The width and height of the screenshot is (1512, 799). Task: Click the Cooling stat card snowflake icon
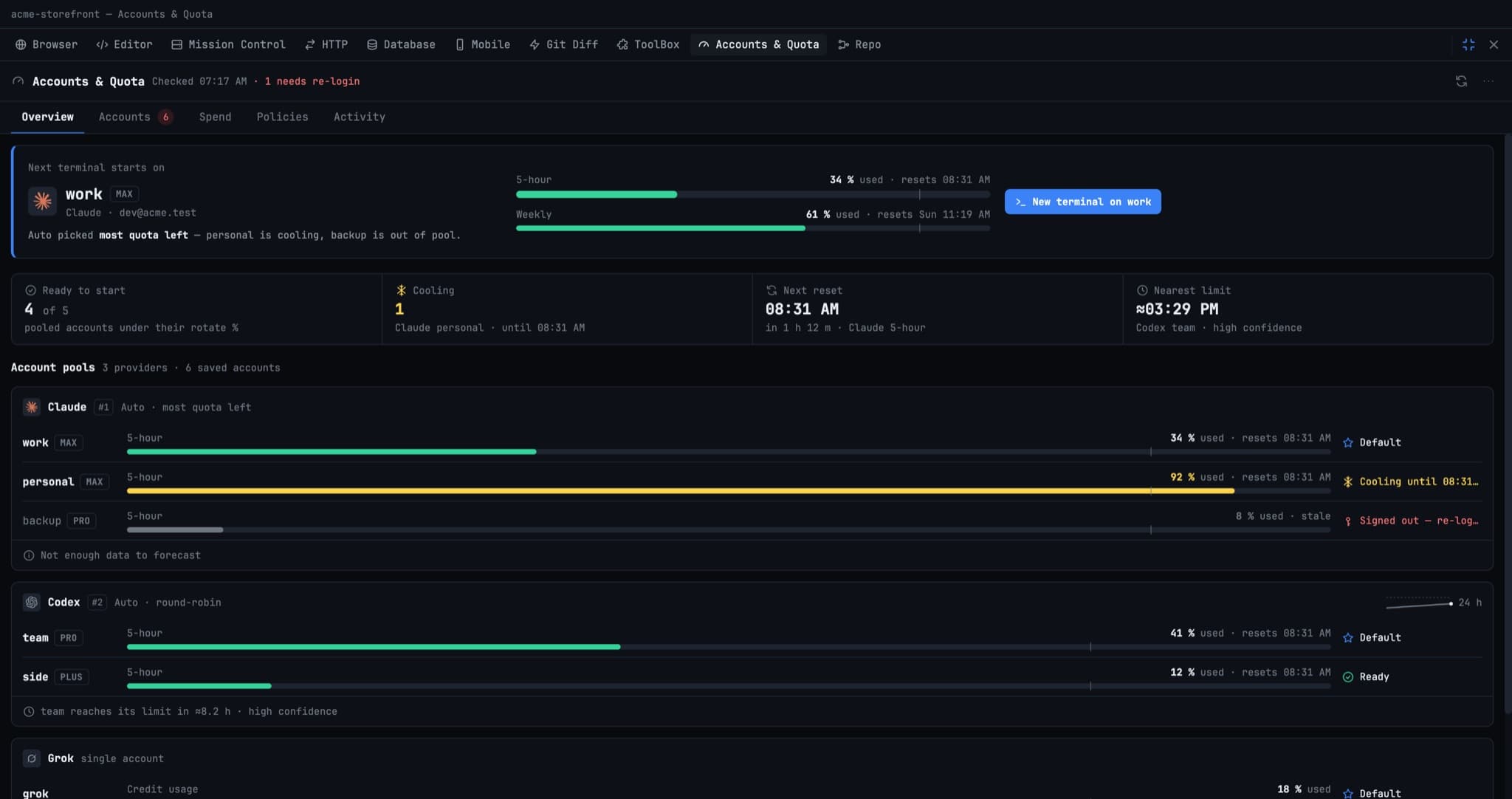tap(401, 290)
